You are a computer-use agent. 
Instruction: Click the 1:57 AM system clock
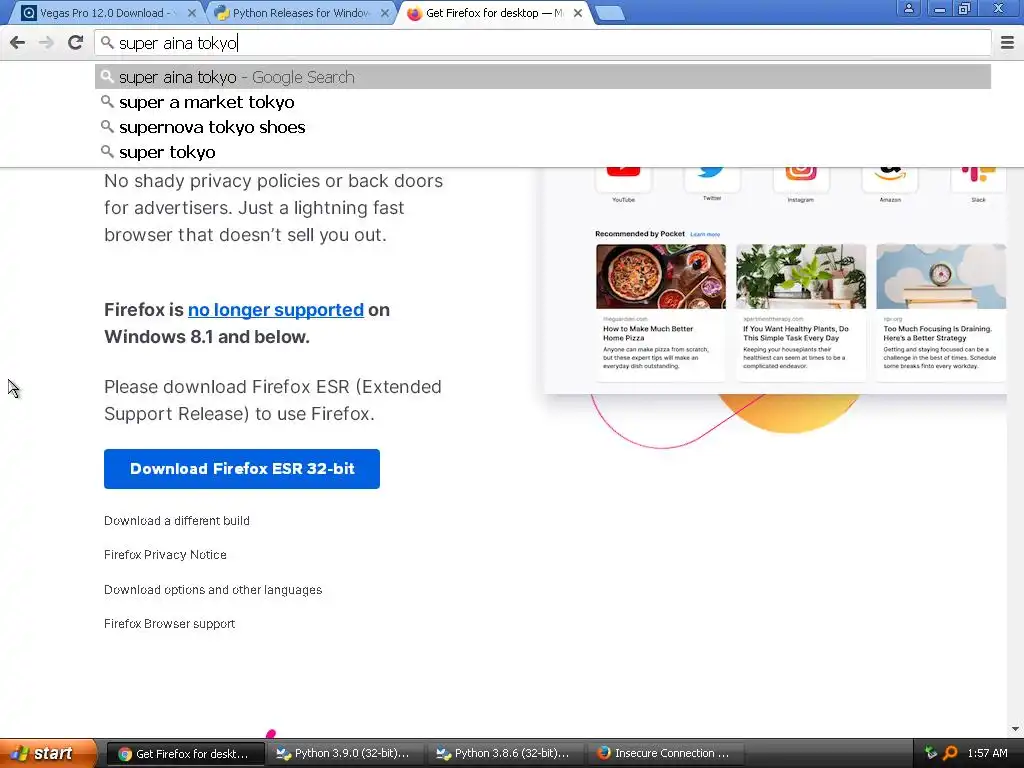987,753
